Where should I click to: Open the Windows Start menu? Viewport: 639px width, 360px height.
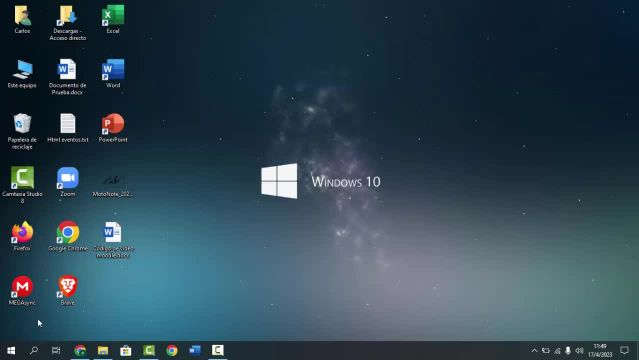point(11,350)
